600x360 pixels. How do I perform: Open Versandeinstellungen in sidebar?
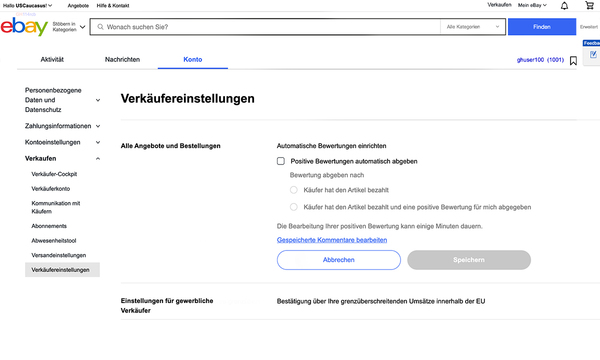[x=59, y=255]
